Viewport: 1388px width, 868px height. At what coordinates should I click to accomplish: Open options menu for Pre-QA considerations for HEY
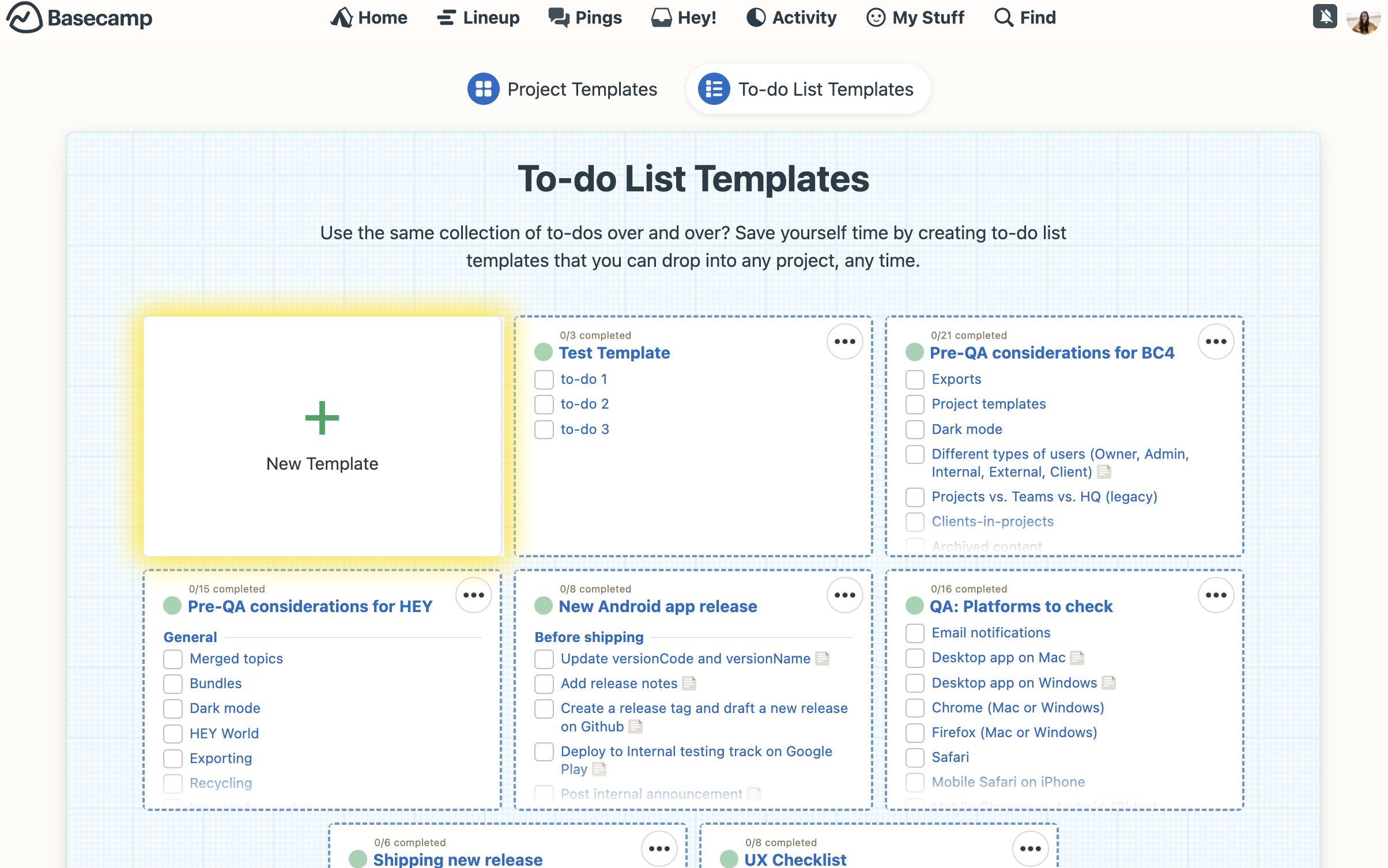pos(473,595)
